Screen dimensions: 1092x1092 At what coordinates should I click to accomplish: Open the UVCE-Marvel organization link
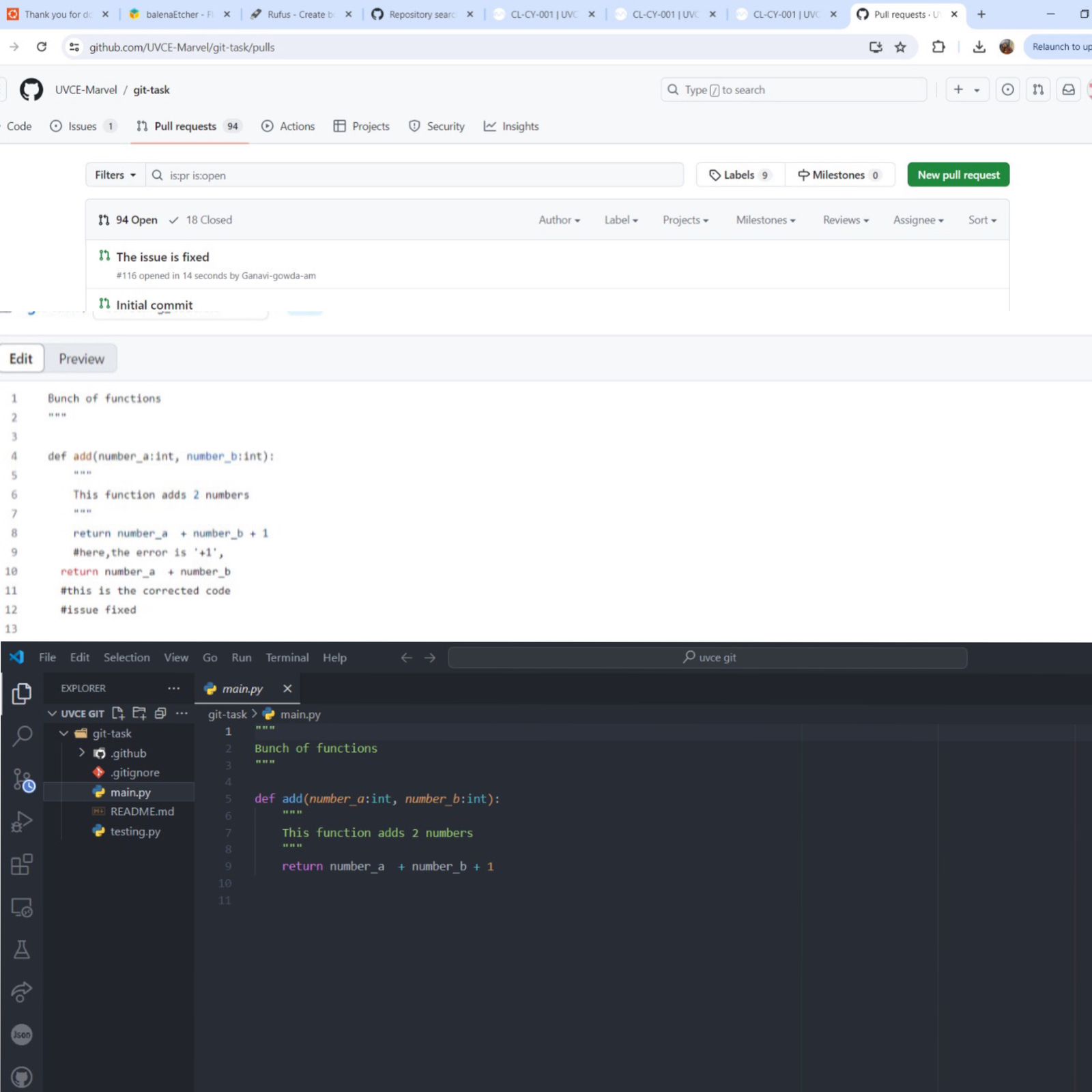[x=86, y=89]
